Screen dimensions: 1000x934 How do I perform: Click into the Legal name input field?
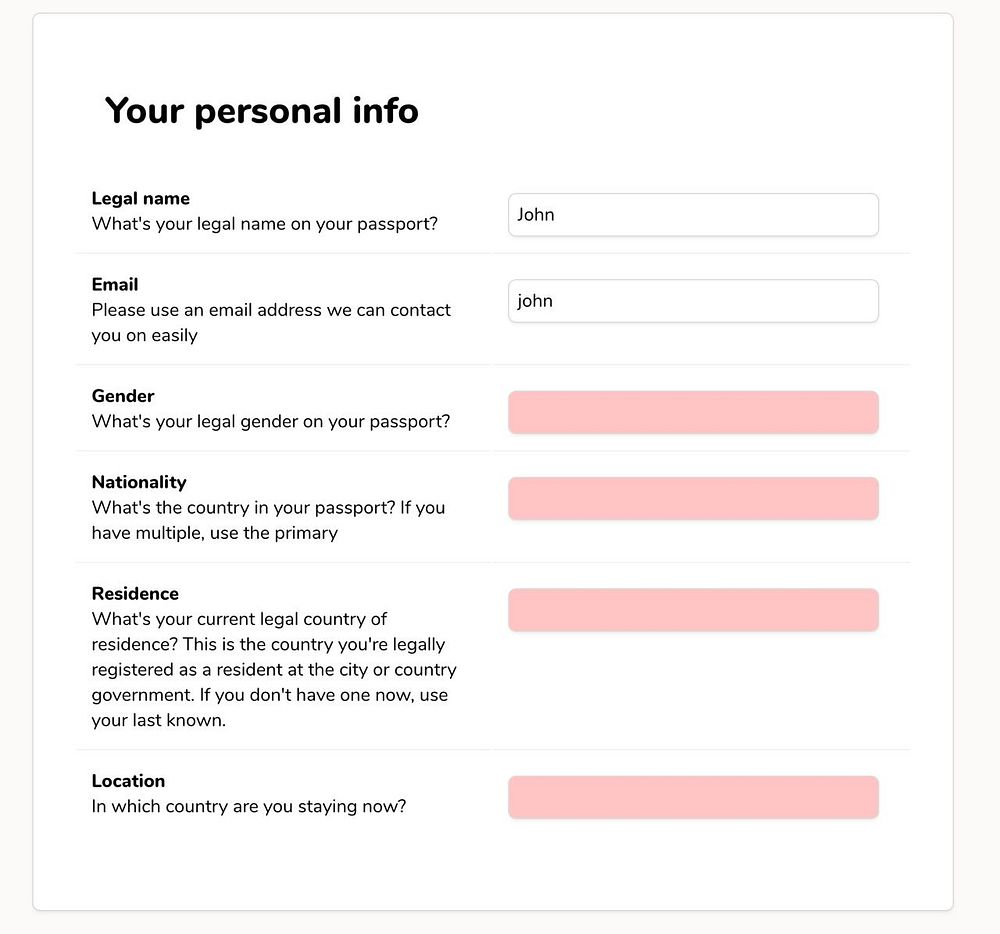693,215
